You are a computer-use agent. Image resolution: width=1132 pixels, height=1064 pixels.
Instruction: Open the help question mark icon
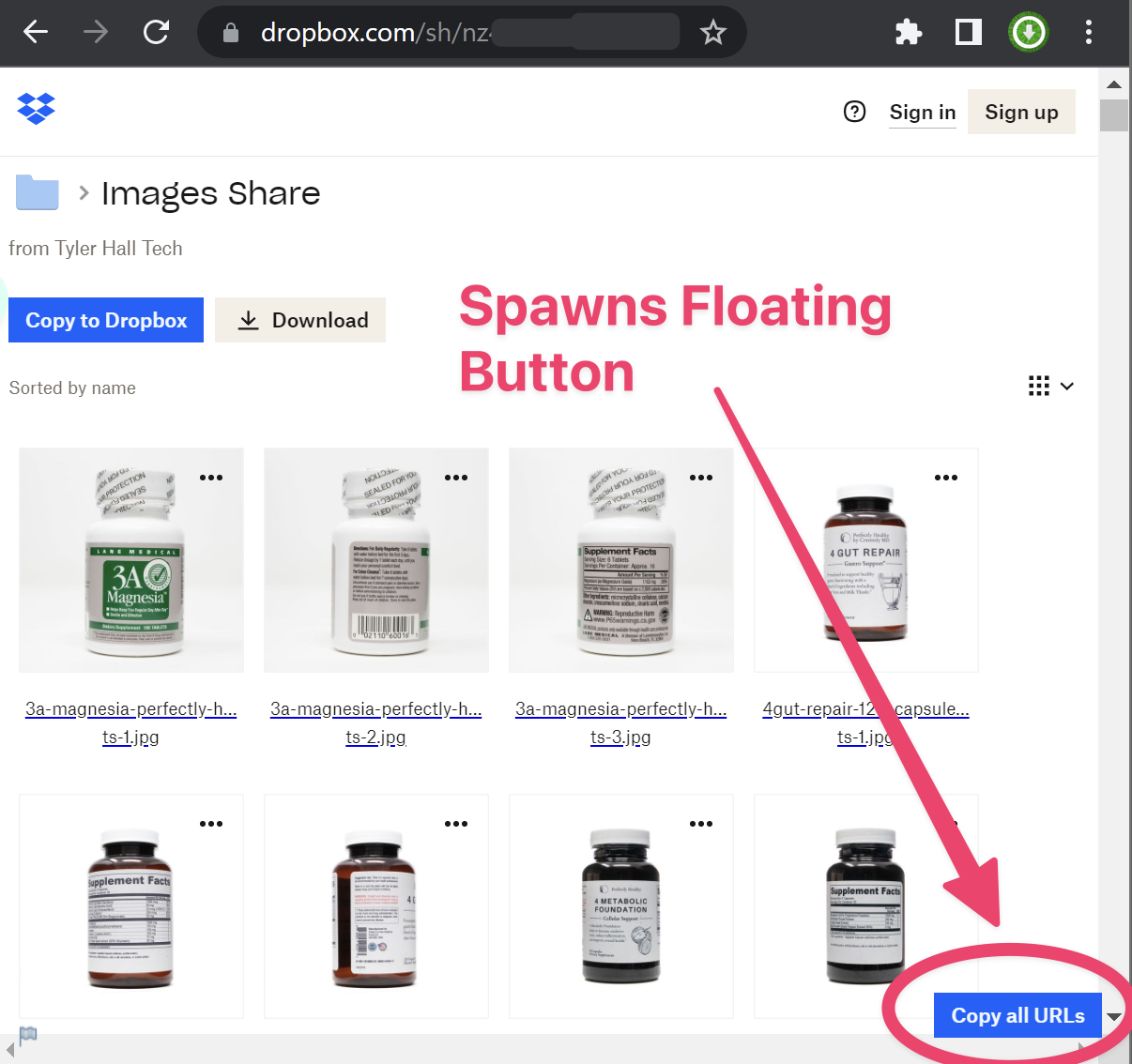854,112
